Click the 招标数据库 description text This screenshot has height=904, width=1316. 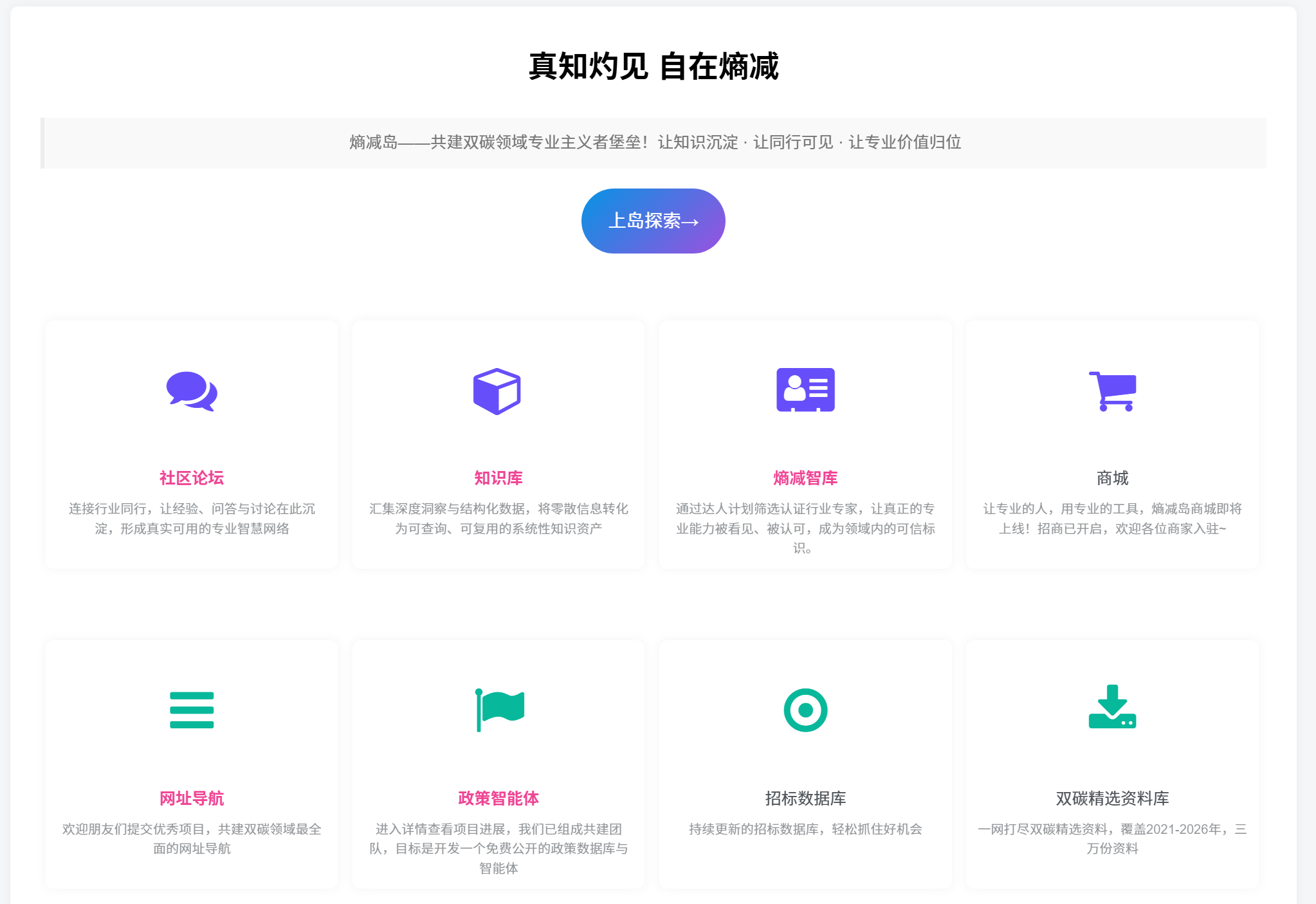point(805,829)
